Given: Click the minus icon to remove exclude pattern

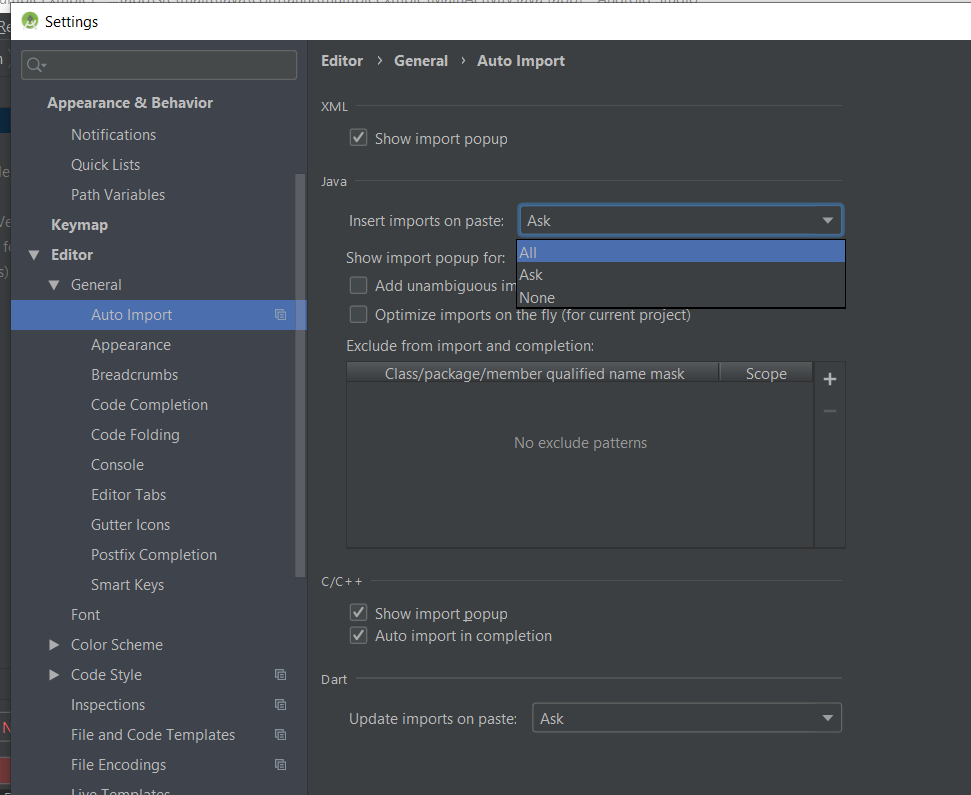Looking at the screenshot, I should coord(829,410).
